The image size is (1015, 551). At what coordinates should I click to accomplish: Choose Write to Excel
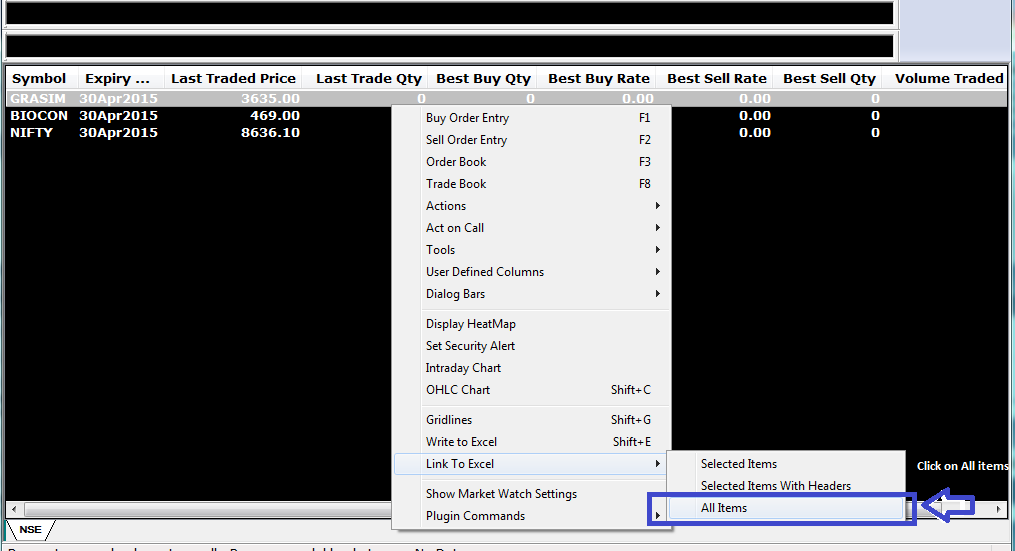tap(461, 442)
